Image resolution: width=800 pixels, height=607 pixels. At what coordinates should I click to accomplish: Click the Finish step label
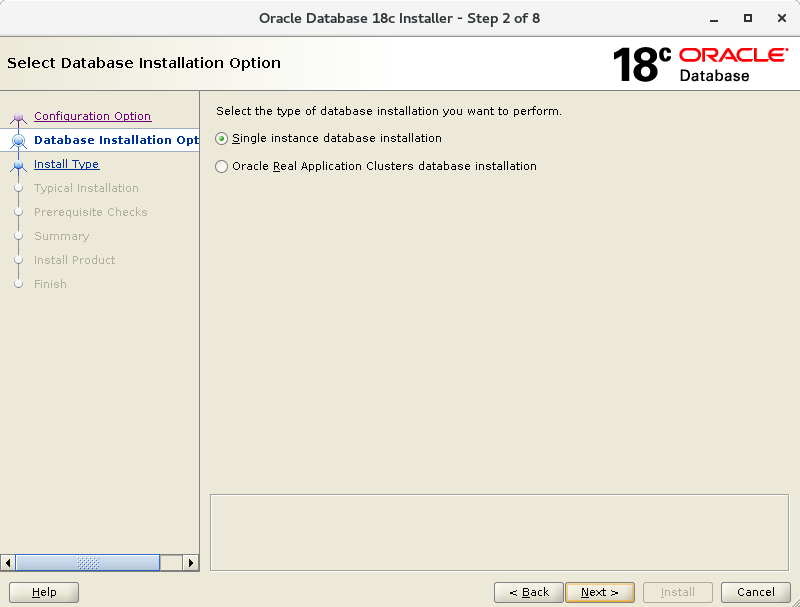(50, 284)
